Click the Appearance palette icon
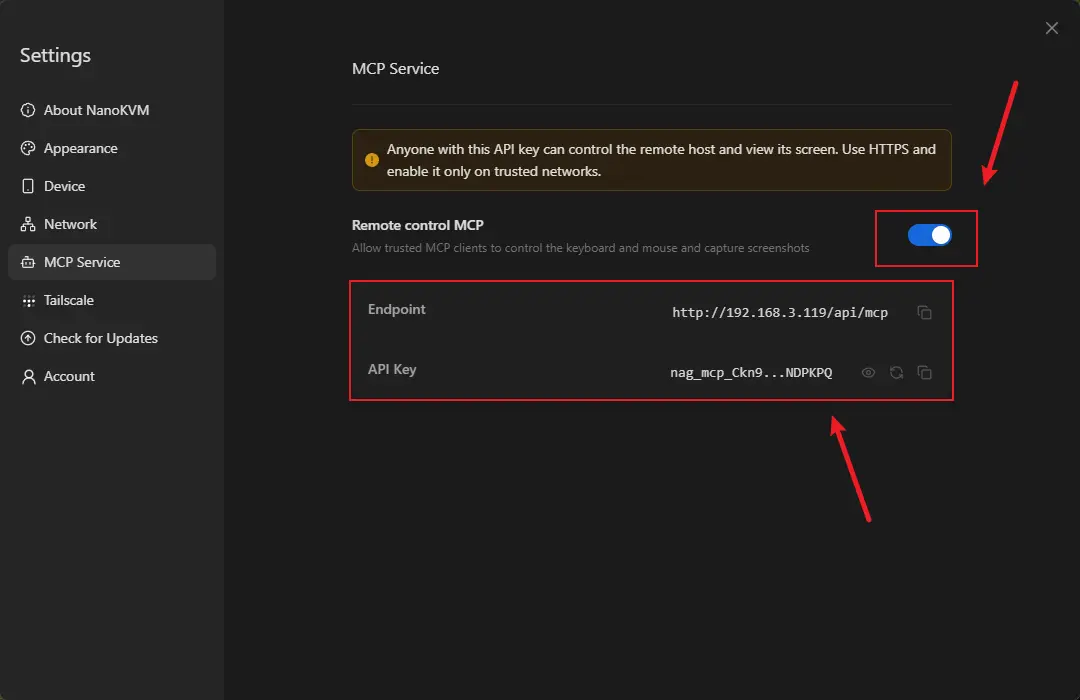The height and width of the screenshot is (700, 1080). tap(28, 148)
